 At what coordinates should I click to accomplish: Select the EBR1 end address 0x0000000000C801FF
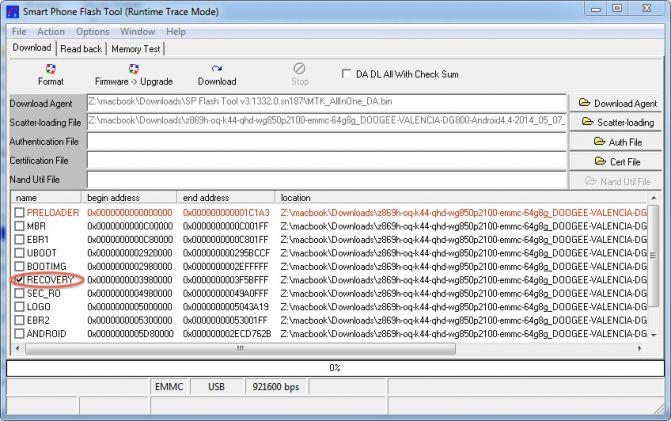tap(225, 240)
